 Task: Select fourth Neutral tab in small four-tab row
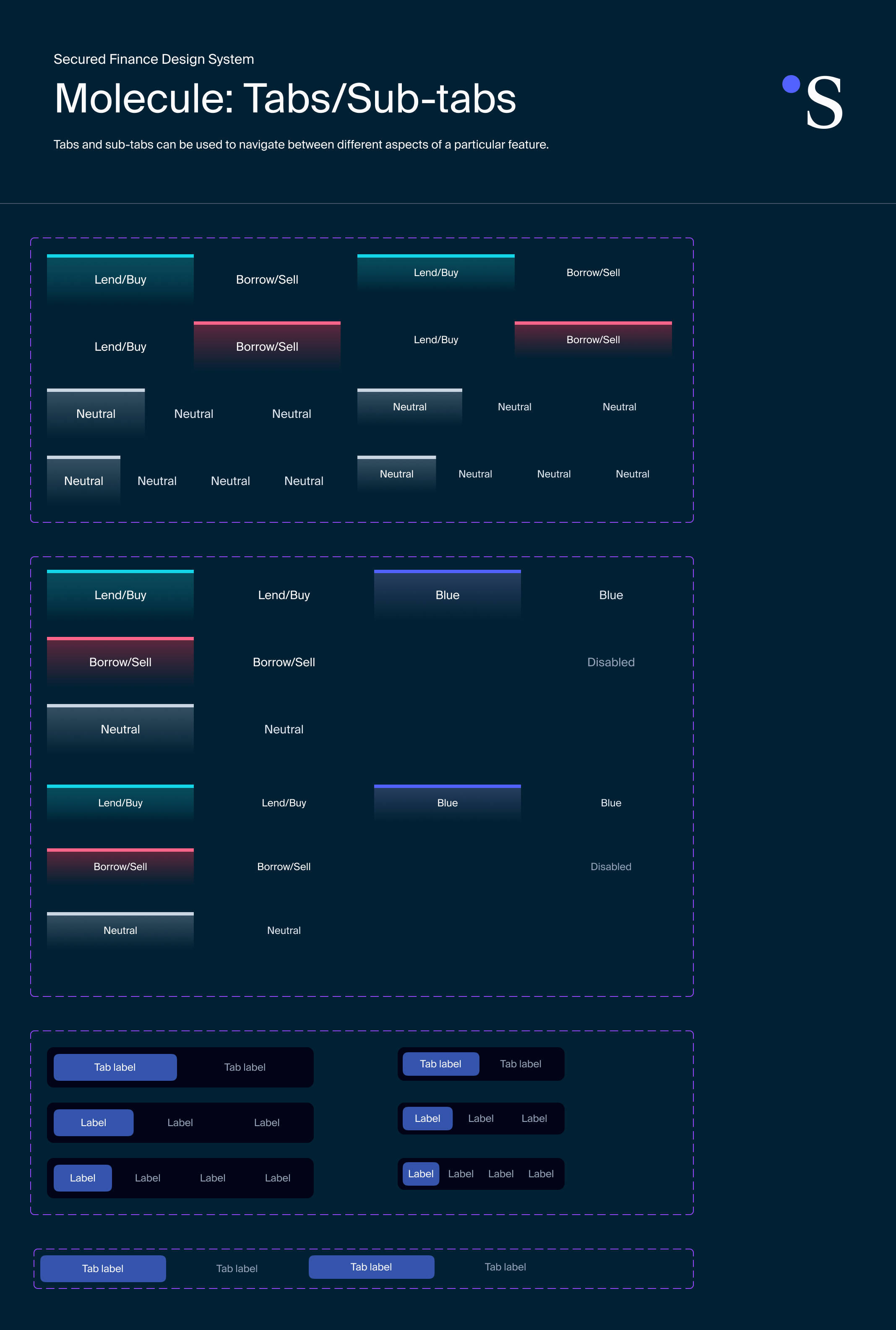633,474
